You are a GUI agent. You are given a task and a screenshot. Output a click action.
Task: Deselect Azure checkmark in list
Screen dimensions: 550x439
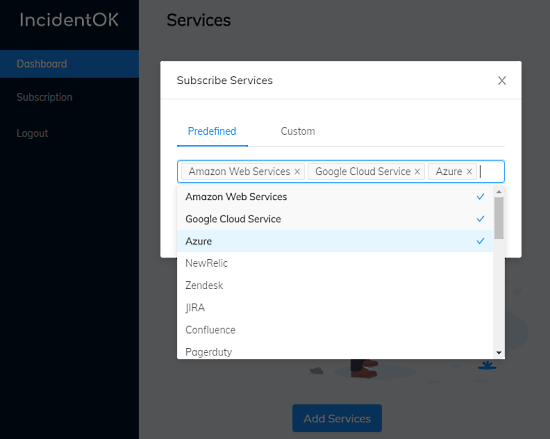pyautogui.click(x=480, y=241)
